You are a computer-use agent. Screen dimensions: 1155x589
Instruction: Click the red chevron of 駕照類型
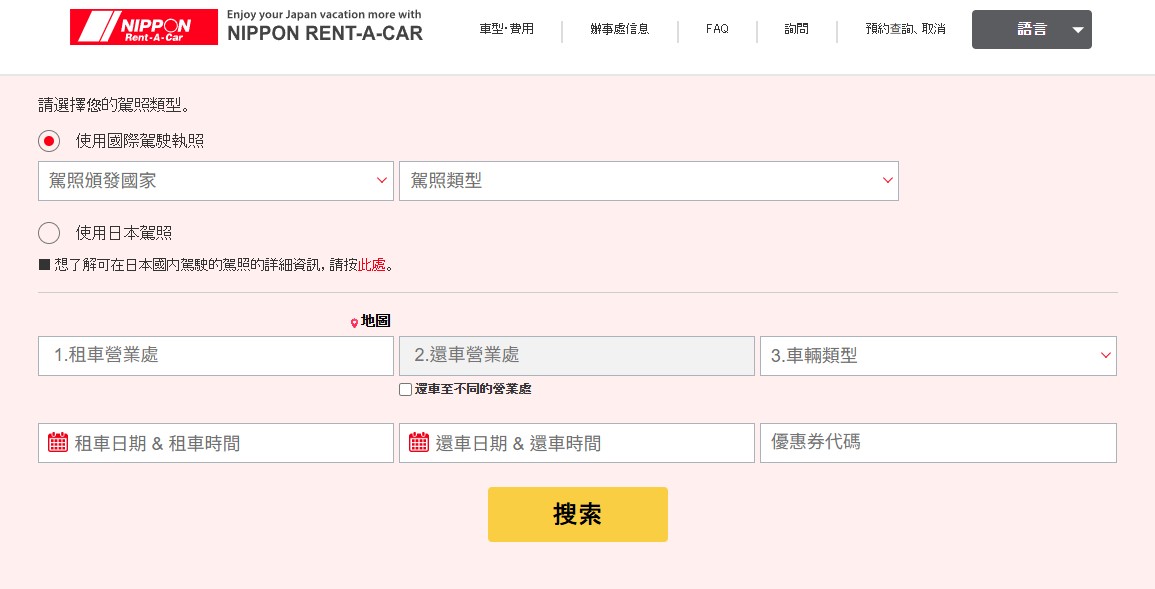[888, 180]
